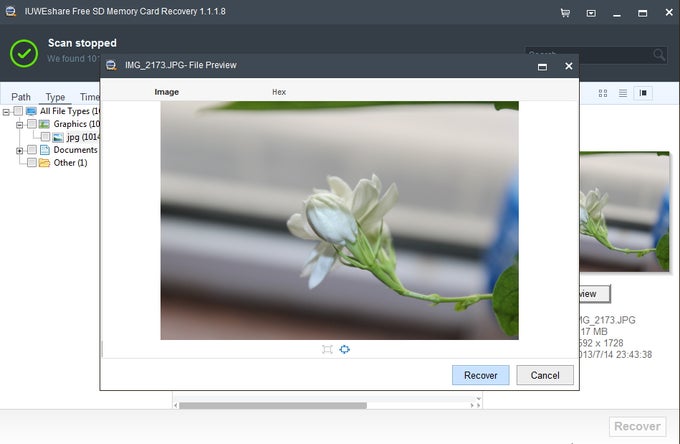The height and width of the screenshot is (444, 680).
Task: Collapse the Graphics tree node
Action: click(x=20, y=125)
